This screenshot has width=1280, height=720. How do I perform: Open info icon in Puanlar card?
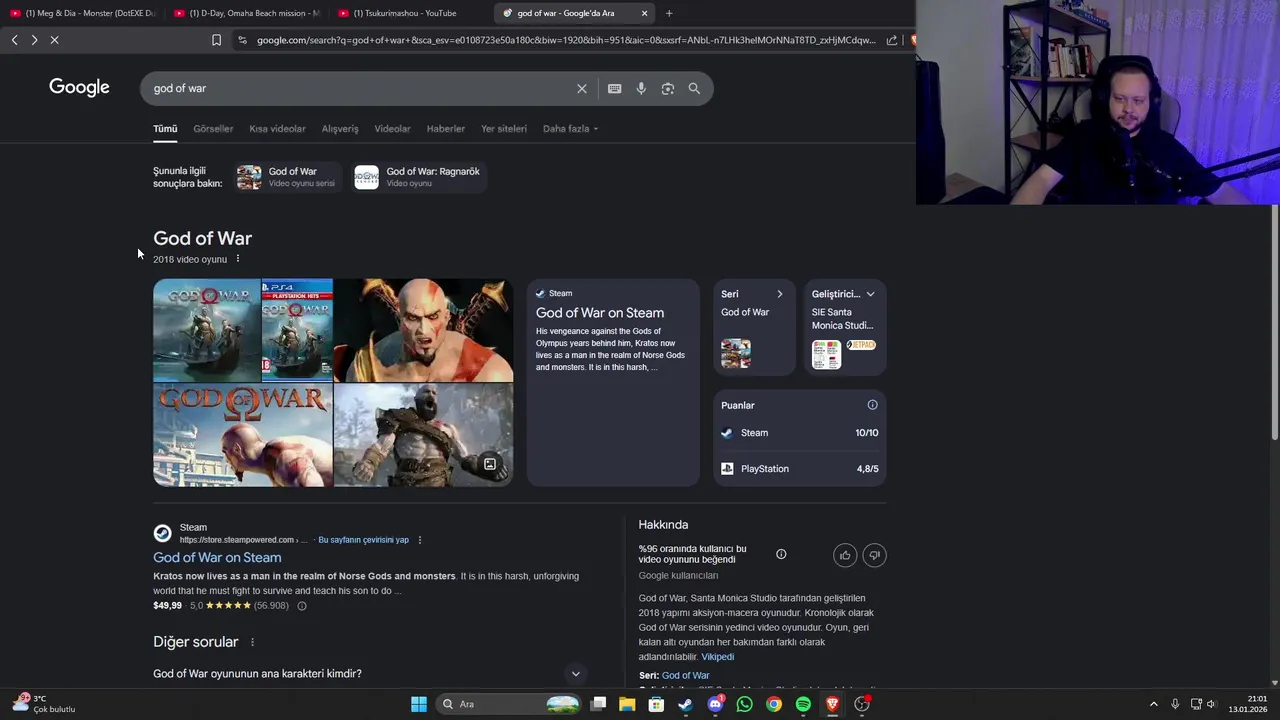click(872, 405)
